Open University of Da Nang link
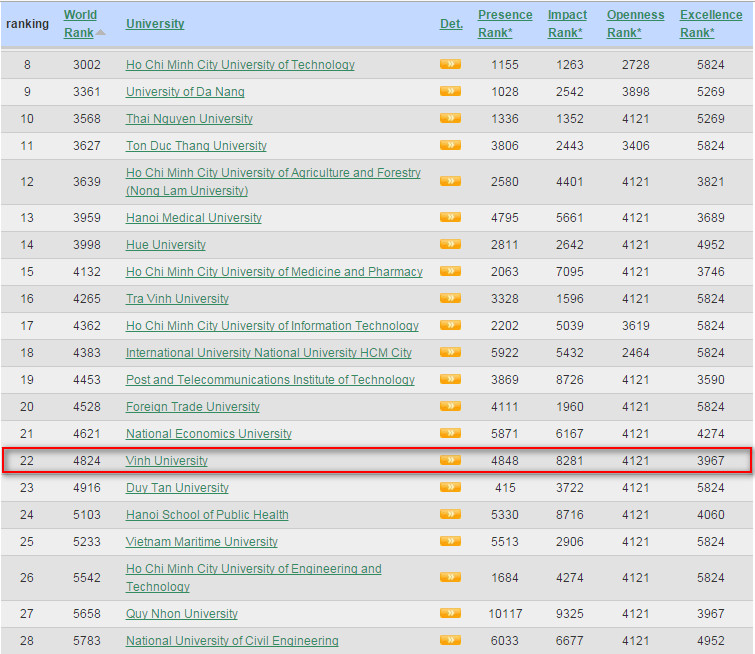This screenshot has height=654, width=755. pos(185,92)
